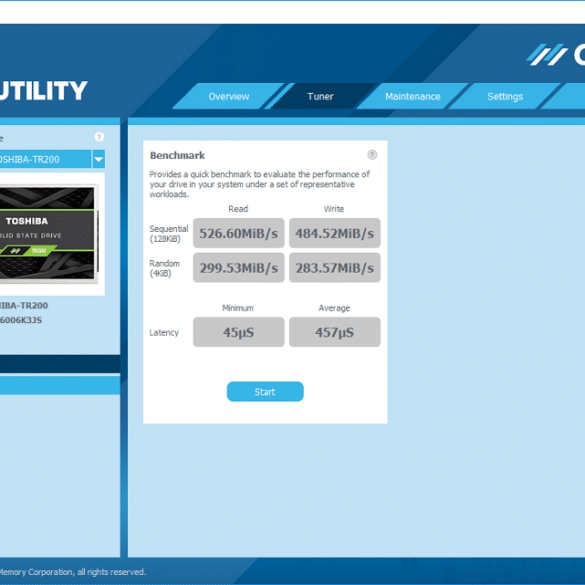This screenshot has width=585, height=585.
Task: Open the Overview tab
Action: [229, 96]
